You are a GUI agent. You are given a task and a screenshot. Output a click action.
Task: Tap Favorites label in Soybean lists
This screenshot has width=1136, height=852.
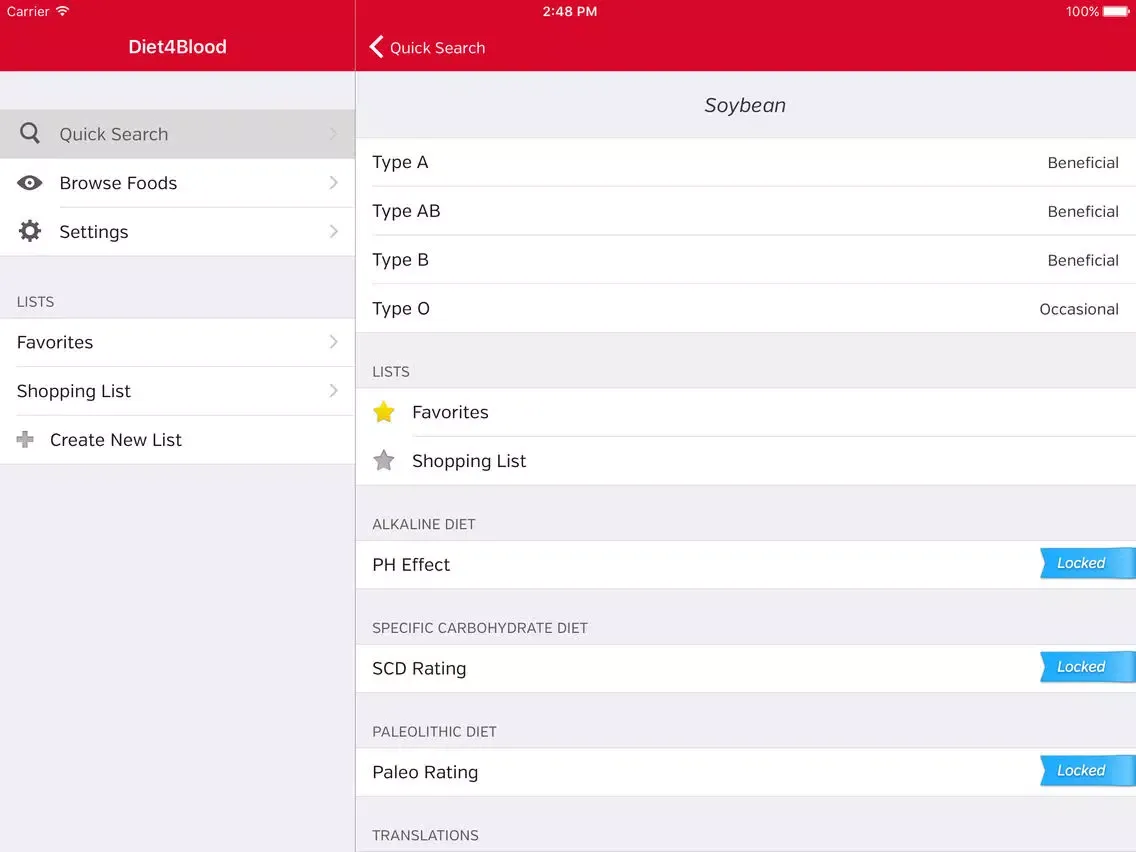(x=450, y=412)
